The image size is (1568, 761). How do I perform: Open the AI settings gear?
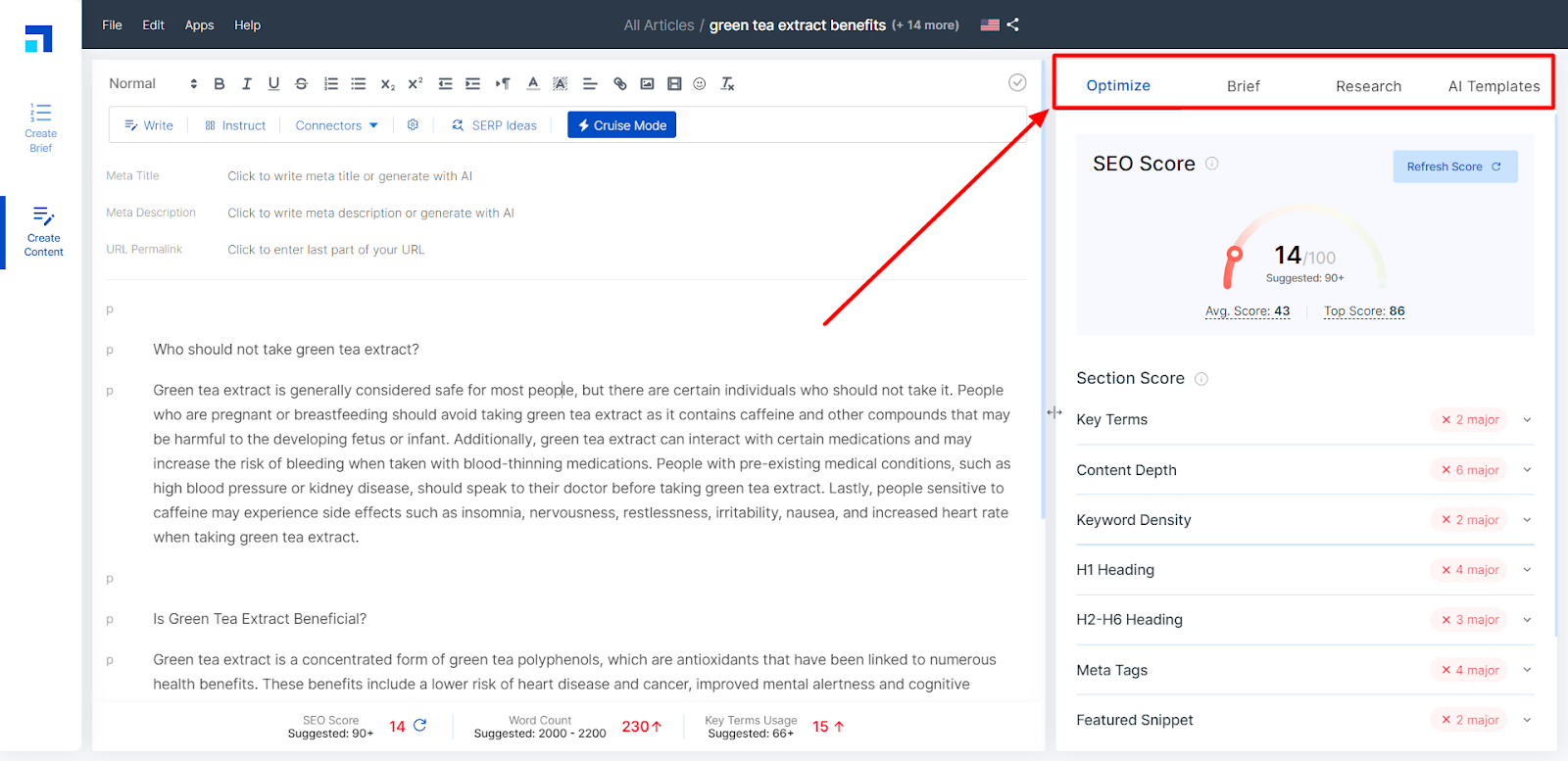click(413, 125)
